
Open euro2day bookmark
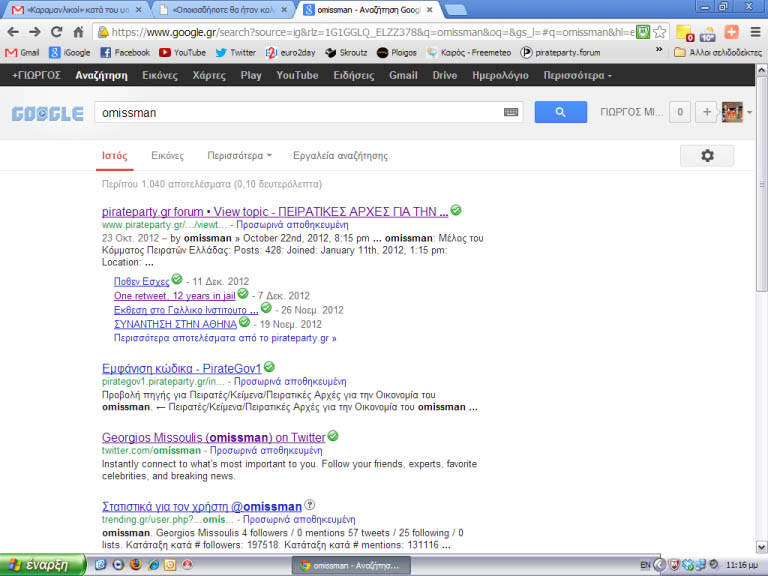pos(291,52)
